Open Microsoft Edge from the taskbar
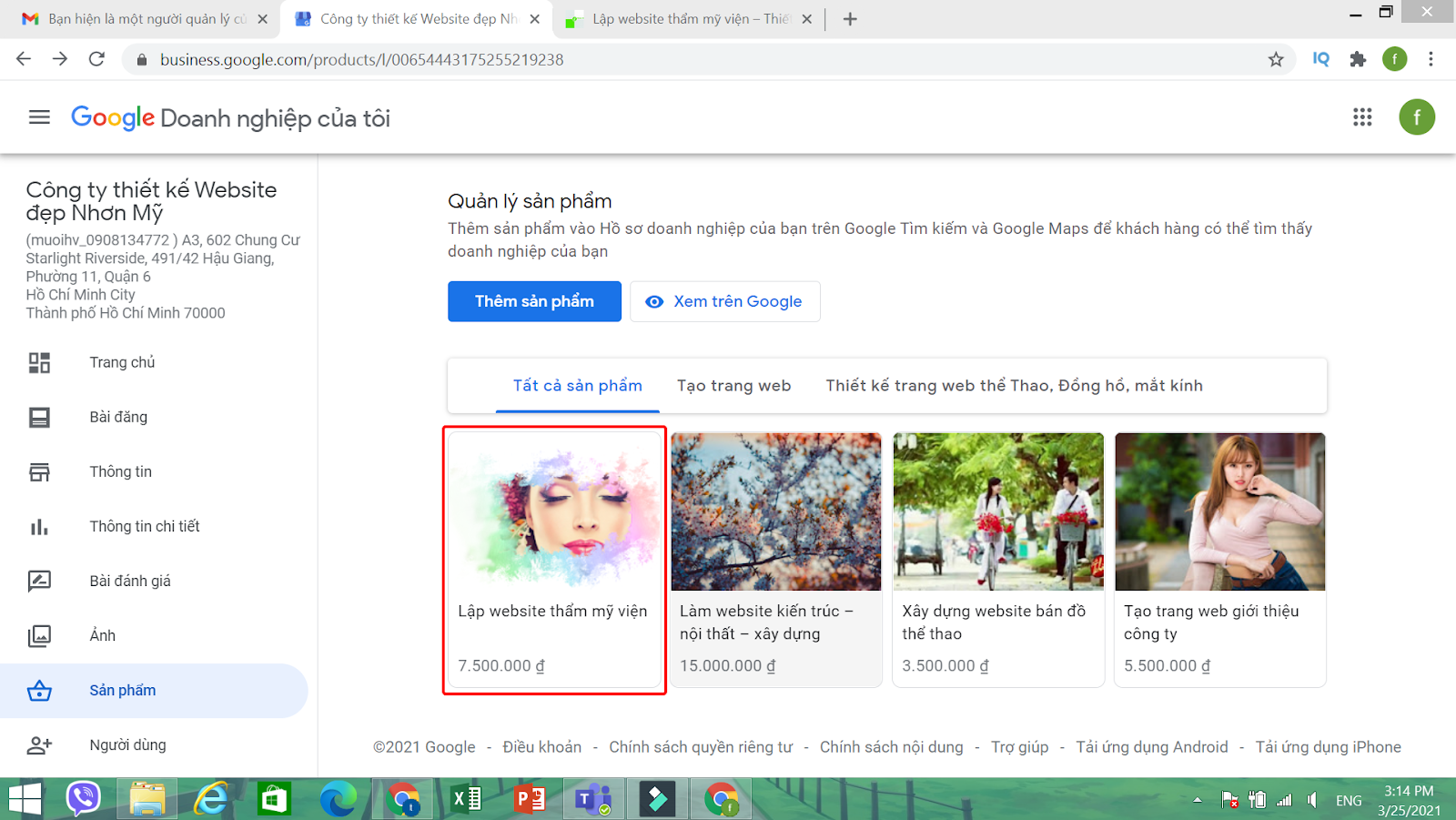Image resolution: width=1456 pixels, height=820 pixels. [x=339, y=799]
